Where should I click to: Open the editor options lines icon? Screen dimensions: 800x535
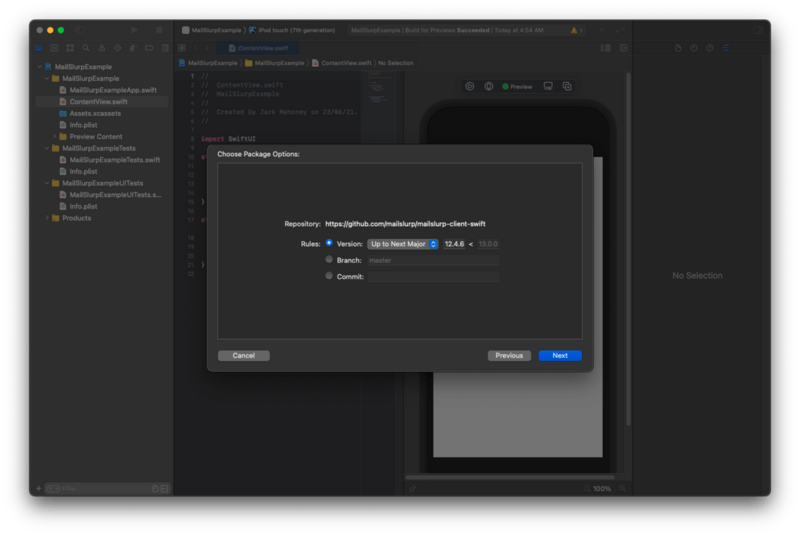coord(606,48)
